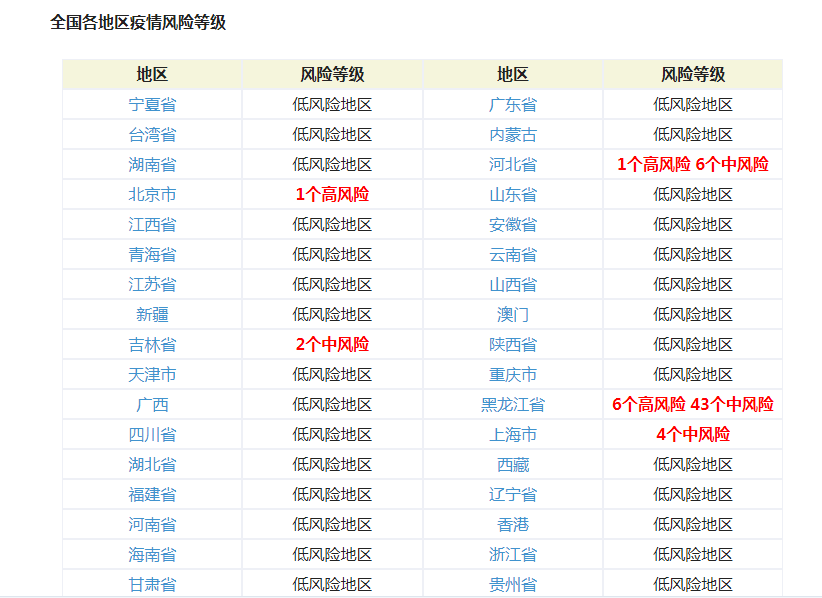Click the 地区 column header

pos(149,71)
